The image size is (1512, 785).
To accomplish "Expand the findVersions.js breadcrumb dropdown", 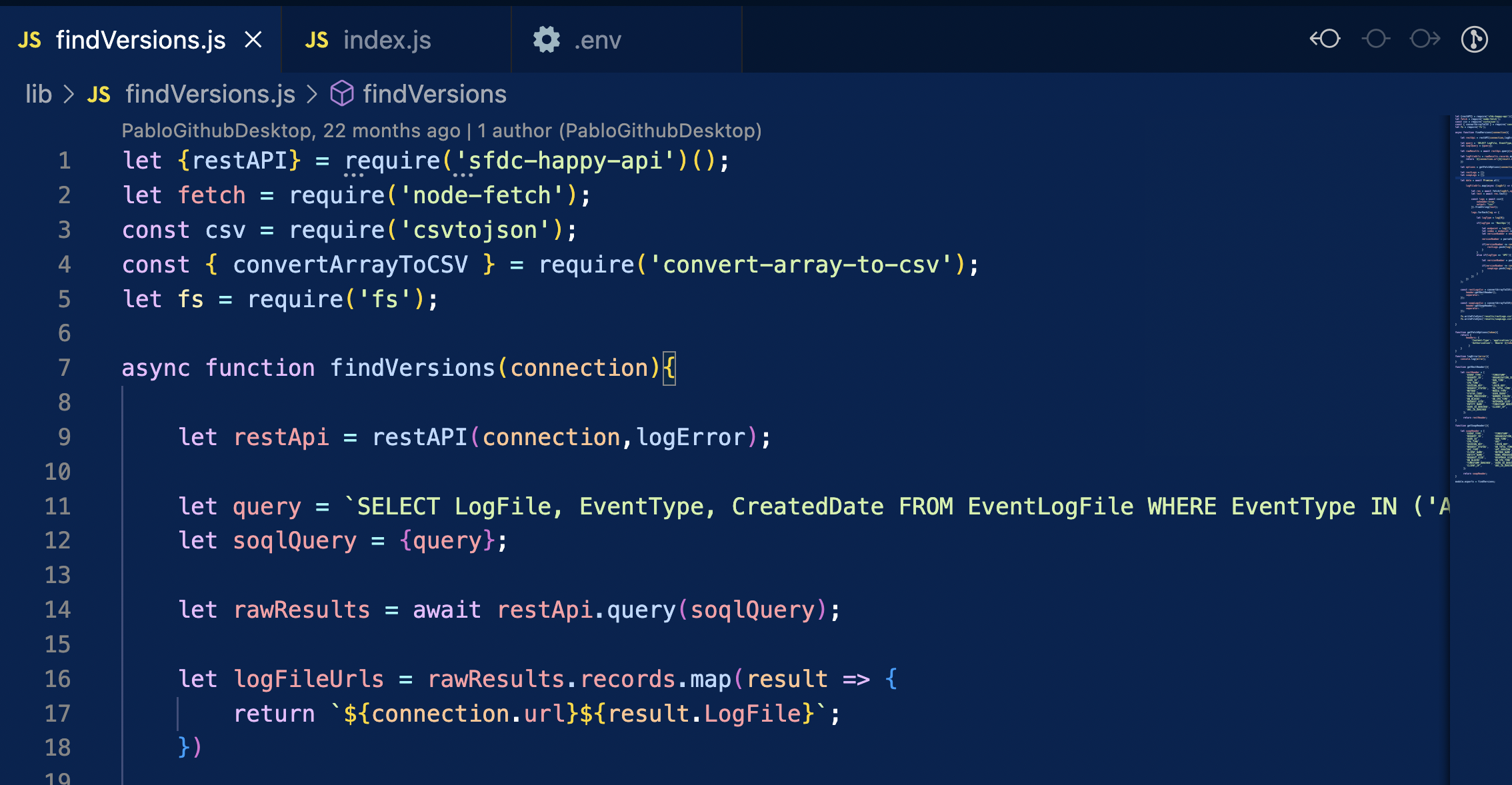I will 210,94.
